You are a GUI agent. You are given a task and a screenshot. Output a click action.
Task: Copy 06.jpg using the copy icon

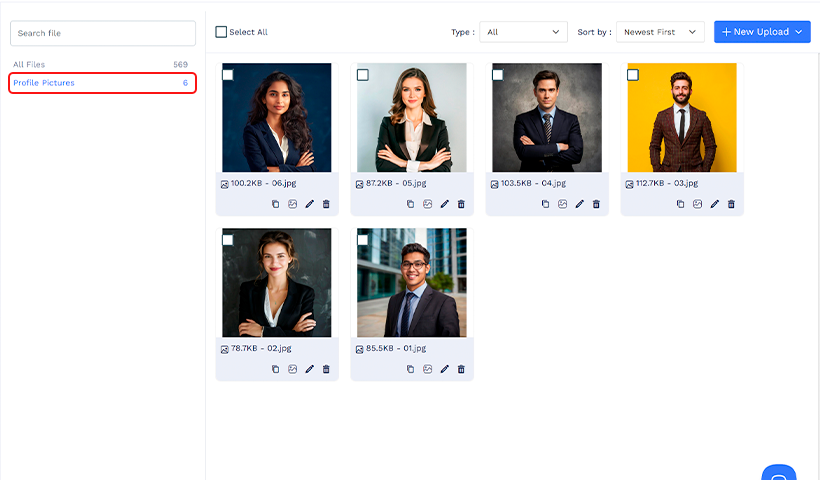[276, 204]
